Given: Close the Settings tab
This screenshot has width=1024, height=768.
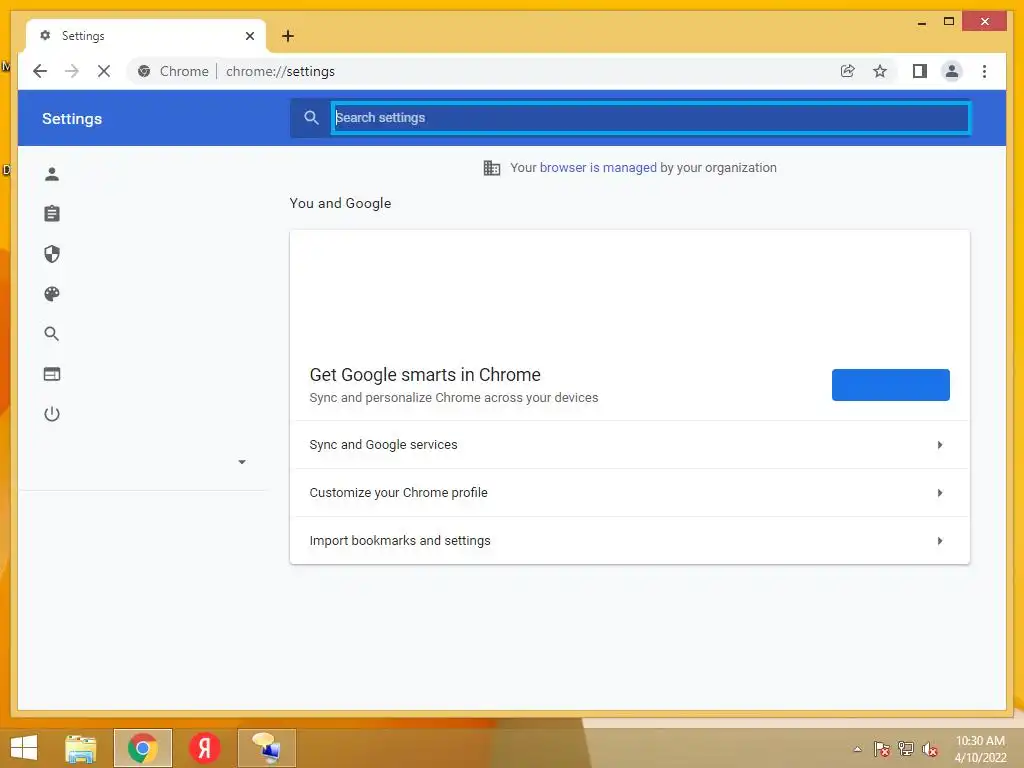Looking at the screenshot, I should [249, 36].
